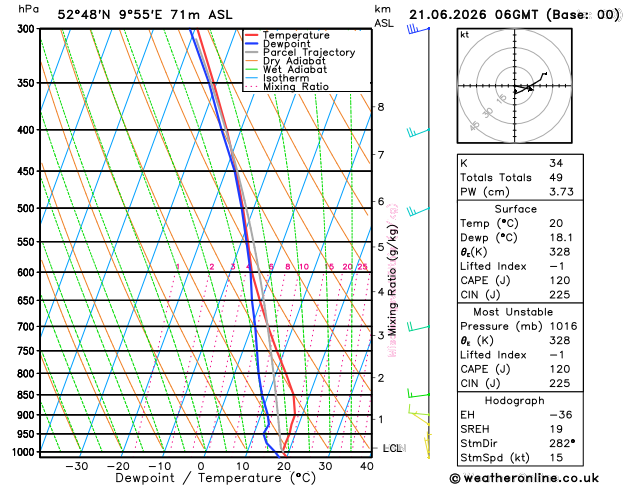Click the 700 hPa wind barb

pos(418,327)
